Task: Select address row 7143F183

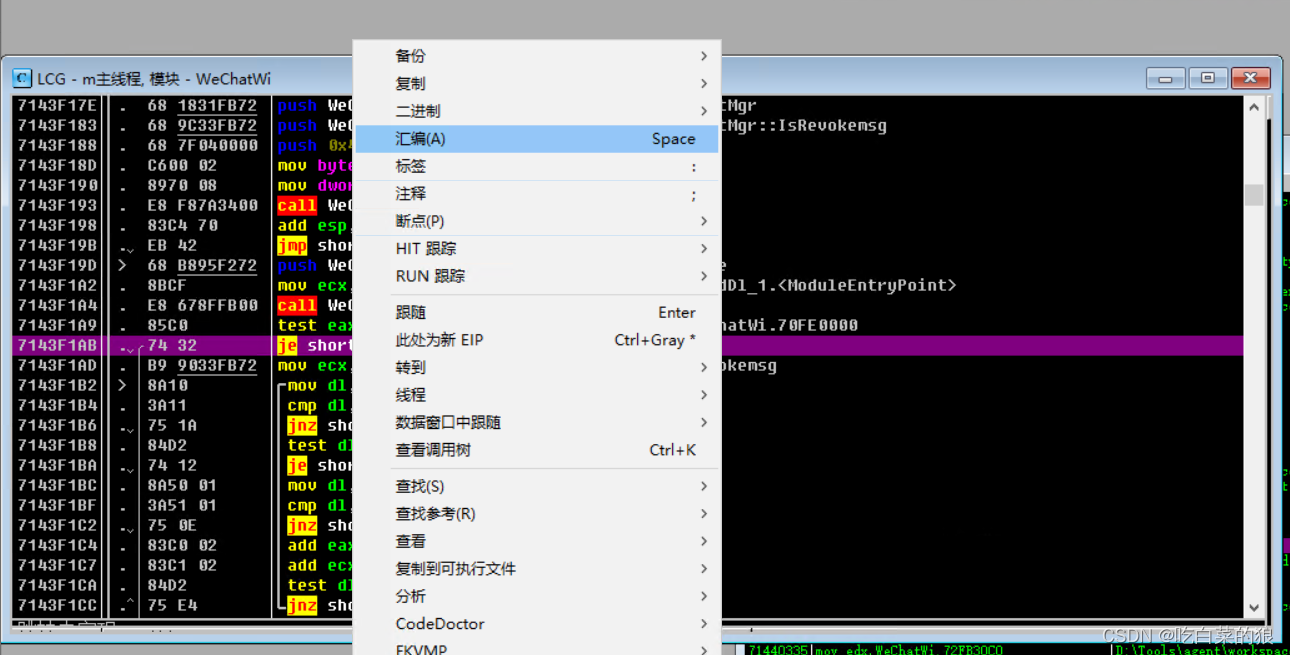Action: pyautogui.click(x=58, y=126)
